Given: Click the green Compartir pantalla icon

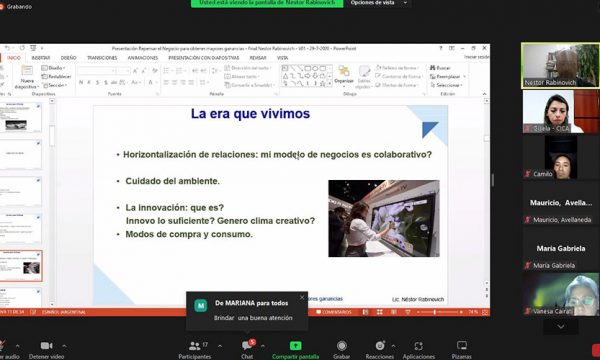Looking at the screenshot, I should point(295,346).
